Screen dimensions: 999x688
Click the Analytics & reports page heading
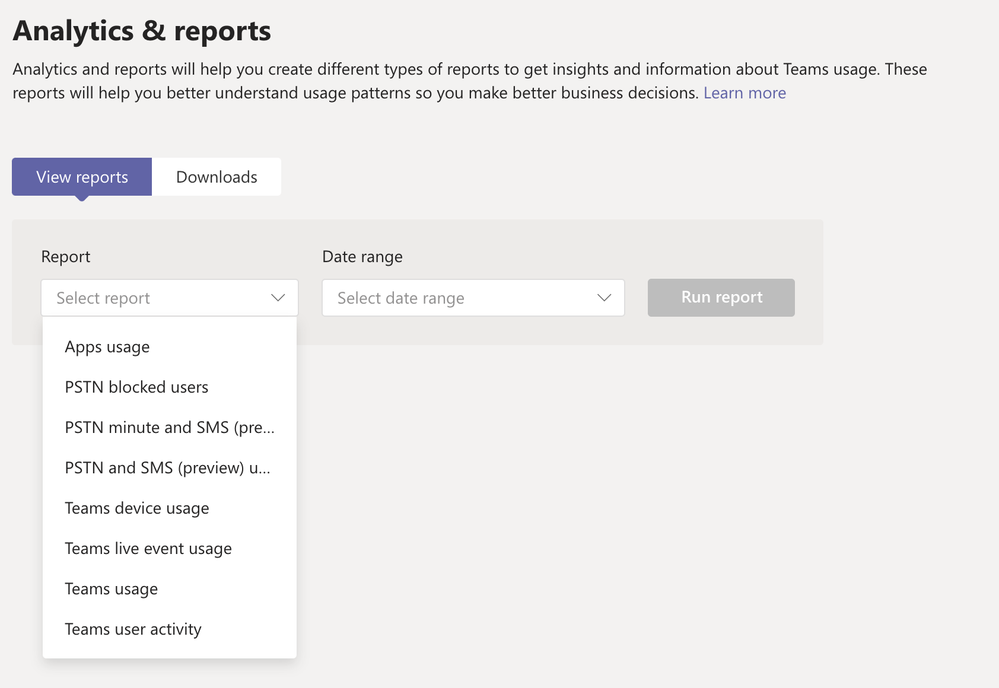(x=141, y=30)
